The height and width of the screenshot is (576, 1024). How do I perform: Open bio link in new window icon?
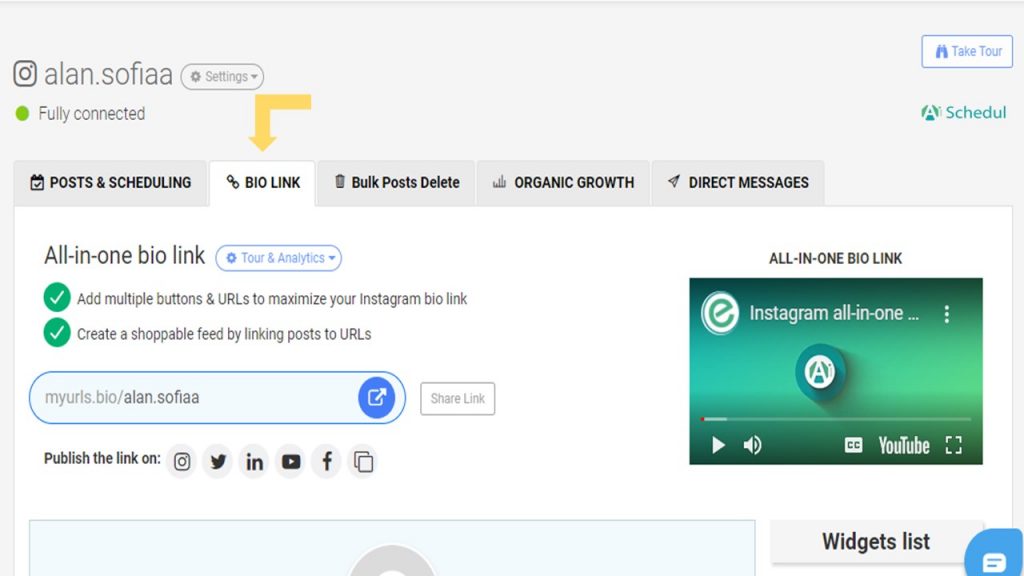376,397
